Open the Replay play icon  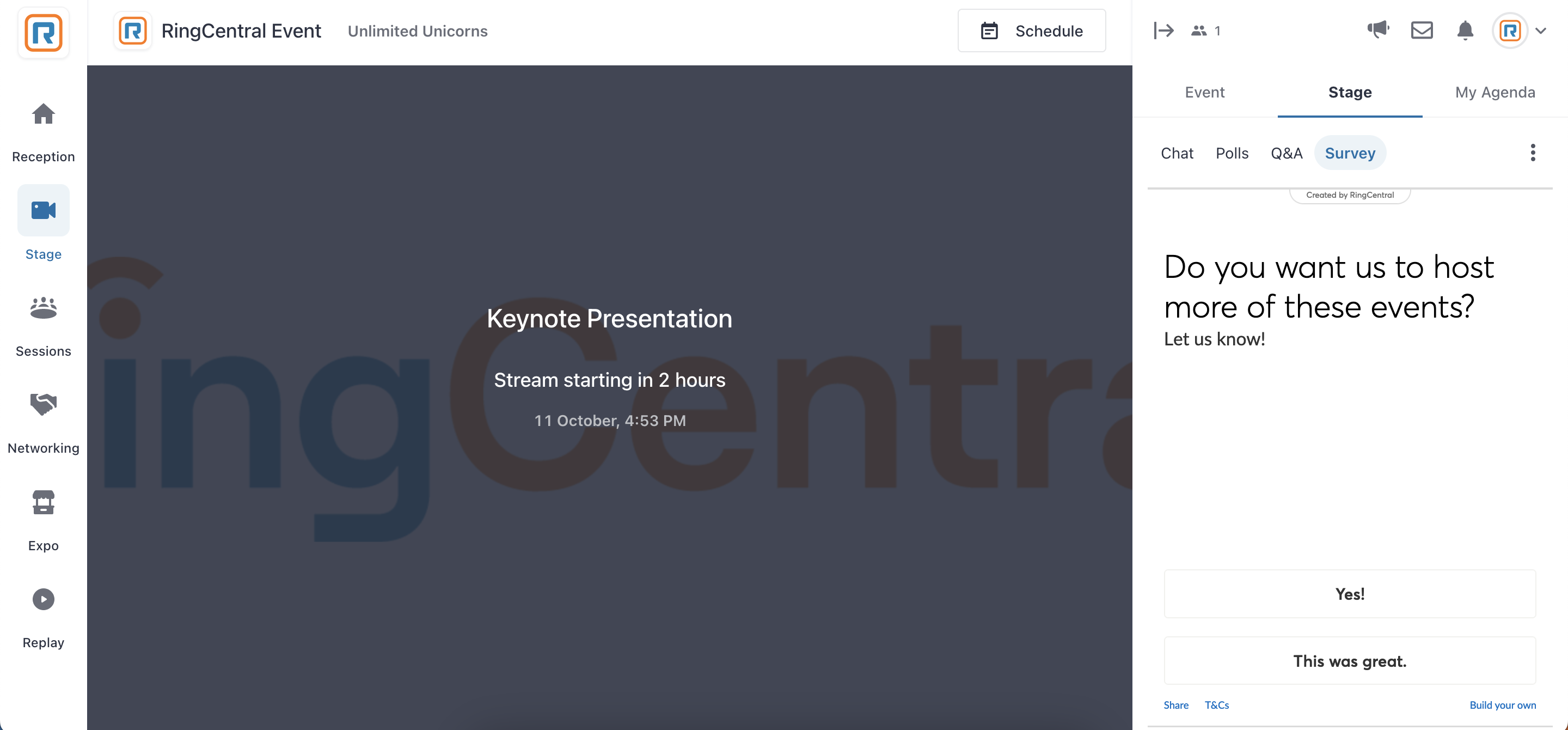(x=43, y=599)
